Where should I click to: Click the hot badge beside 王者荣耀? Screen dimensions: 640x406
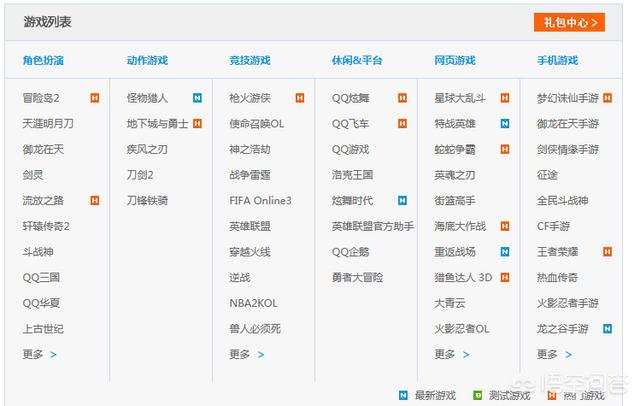(607, 252)
